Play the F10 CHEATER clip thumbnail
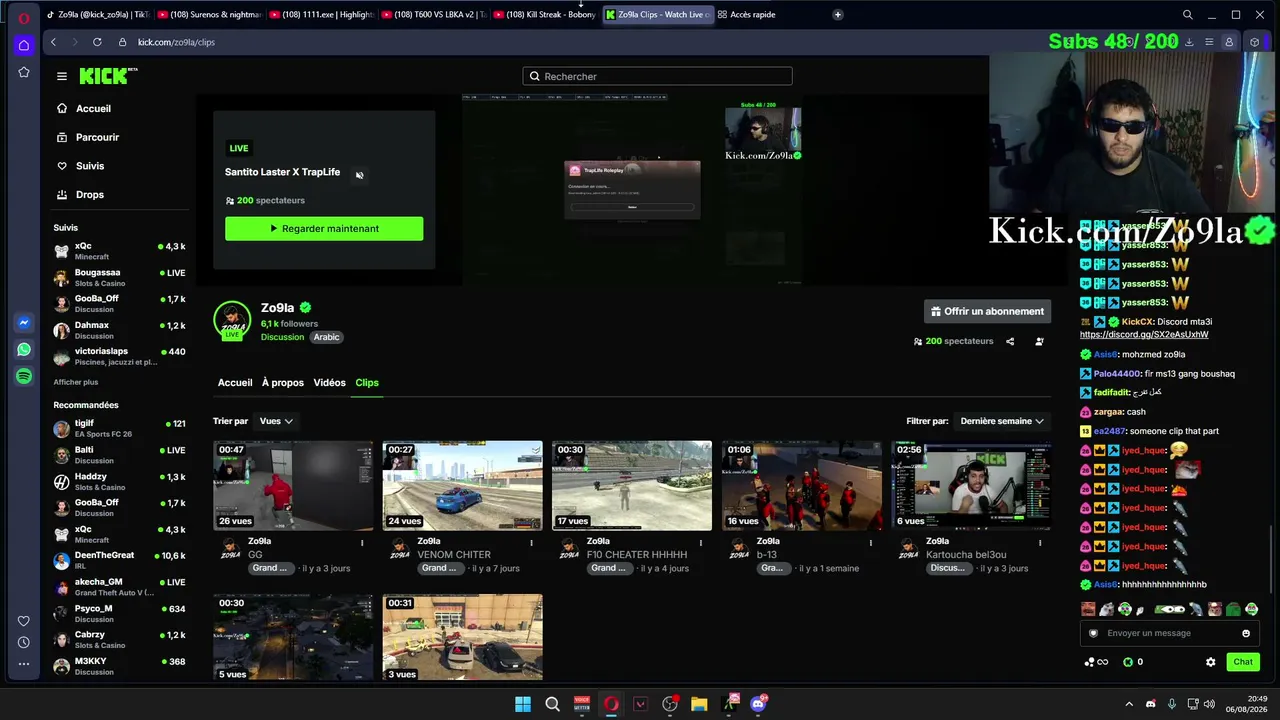 632,485
